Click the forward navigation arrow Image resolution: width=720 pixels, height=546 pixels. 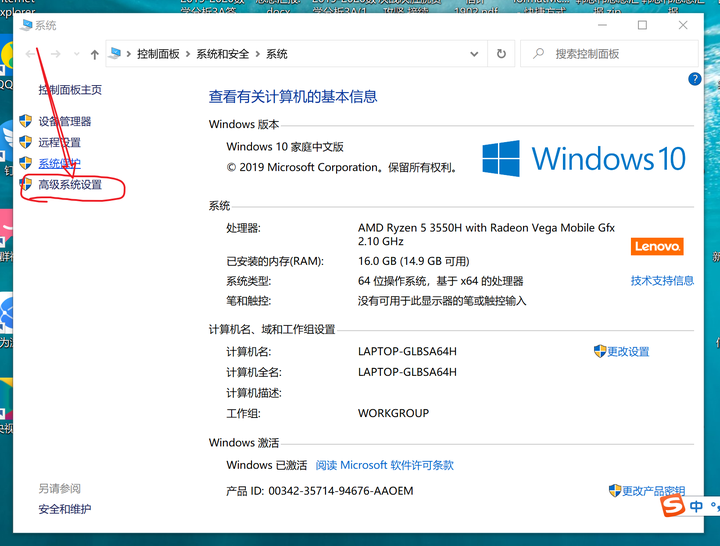click(56, 54)
